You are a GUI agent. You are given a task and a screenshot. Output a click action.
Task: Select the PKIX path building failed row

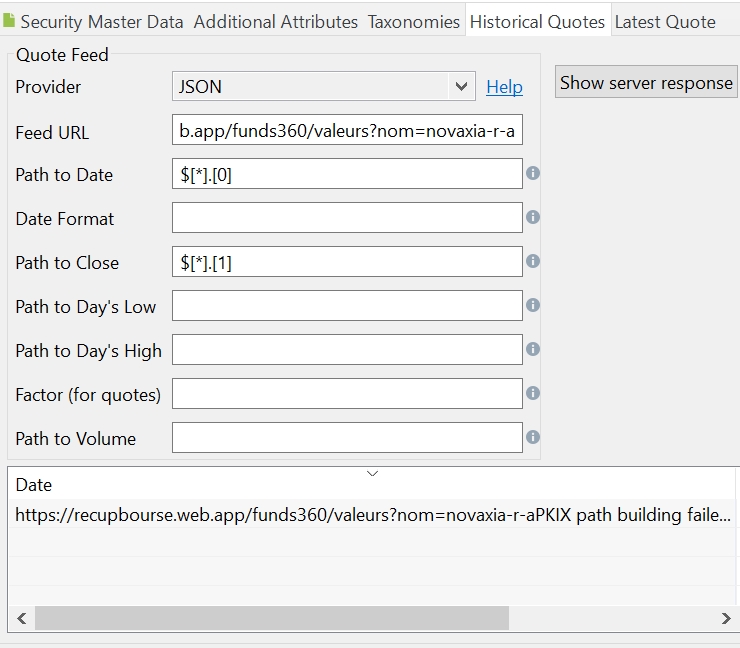click(x=372, y=516)
